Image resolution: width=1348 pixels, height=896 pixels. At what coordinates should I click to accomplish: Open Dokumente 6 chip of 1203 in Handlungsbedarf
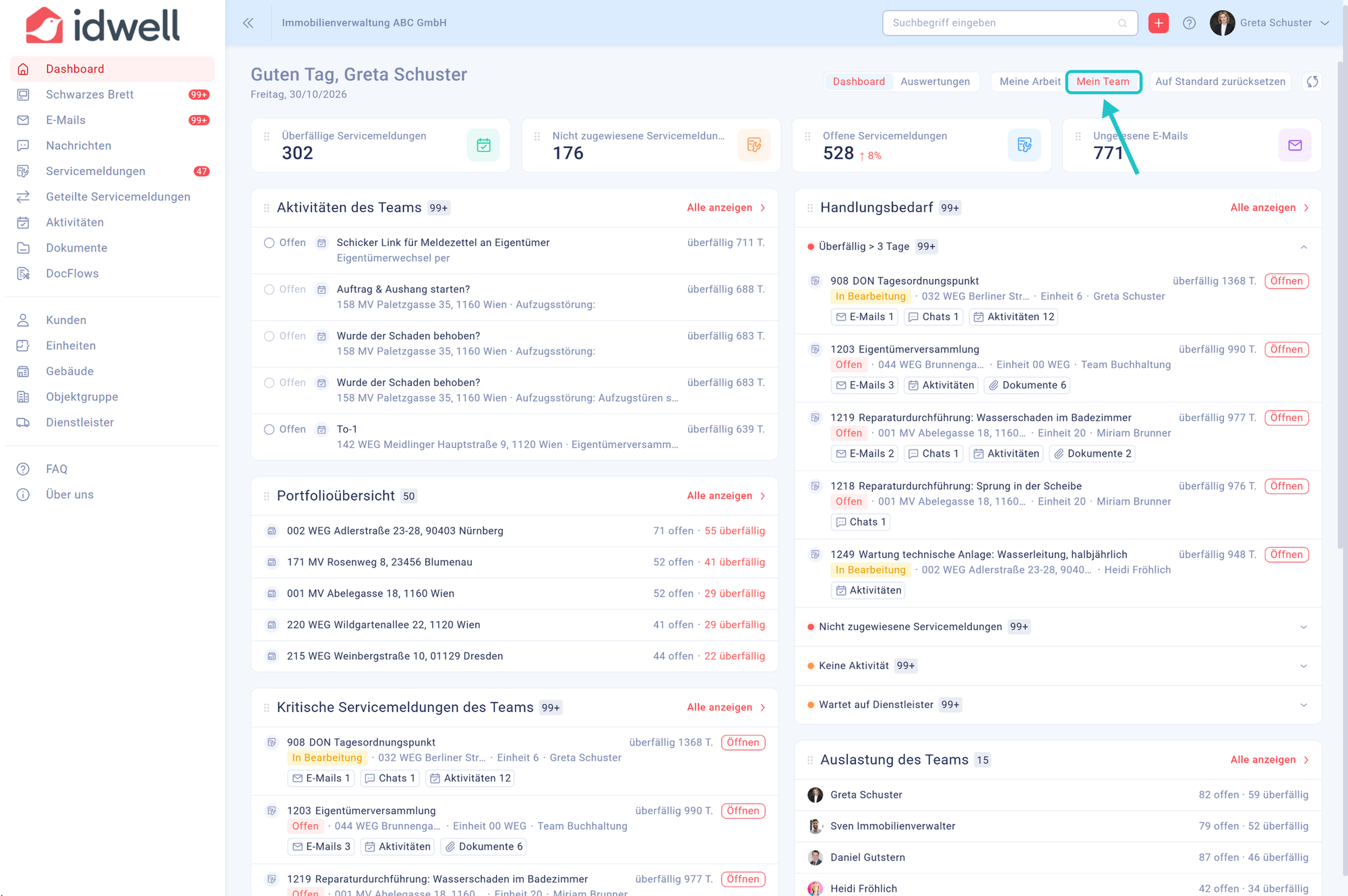pyautogui.click(x=1027, y=385)
